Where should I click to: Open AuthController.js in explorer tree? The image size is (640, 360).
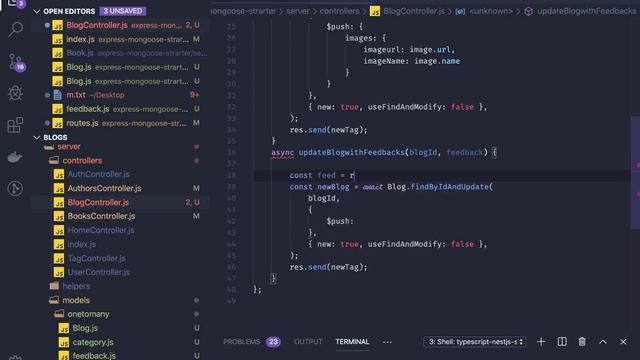(x=98, y=174)
